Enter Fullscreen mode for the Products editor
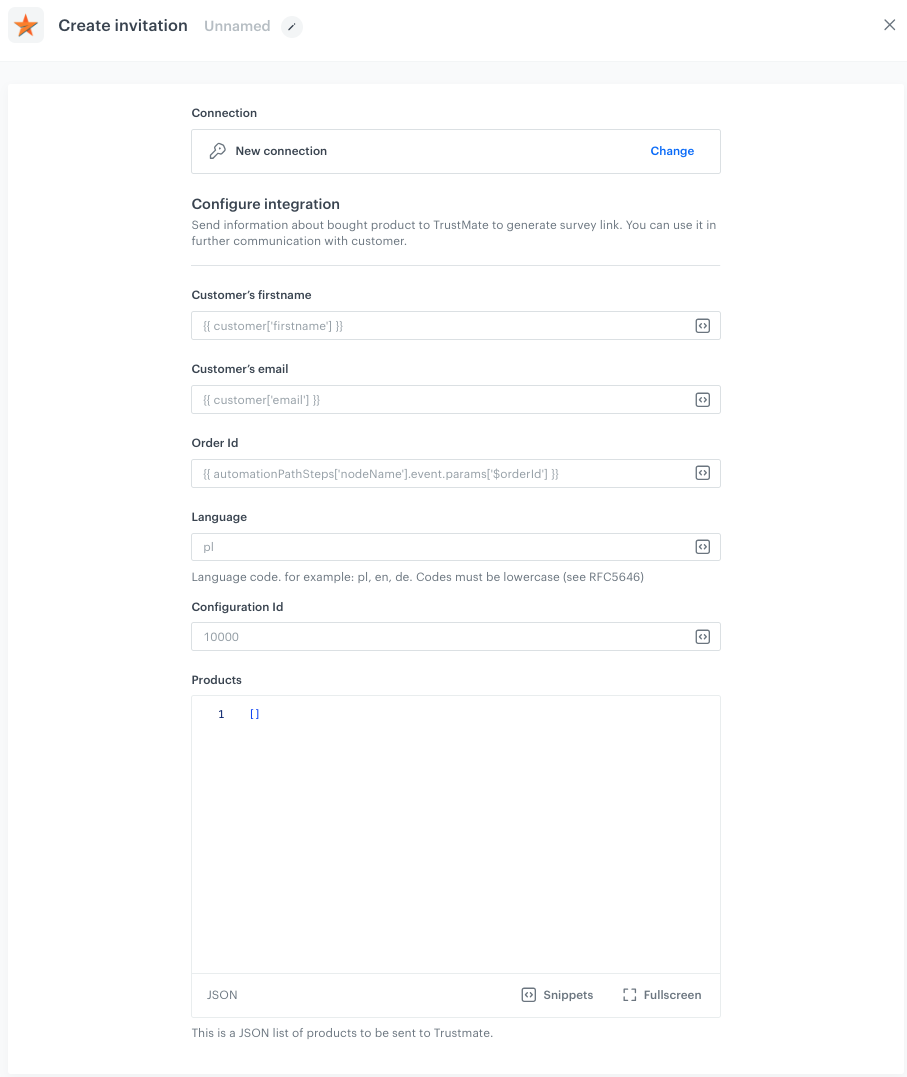Screen dimensions: 907x1077 click(x=661, y=994)
